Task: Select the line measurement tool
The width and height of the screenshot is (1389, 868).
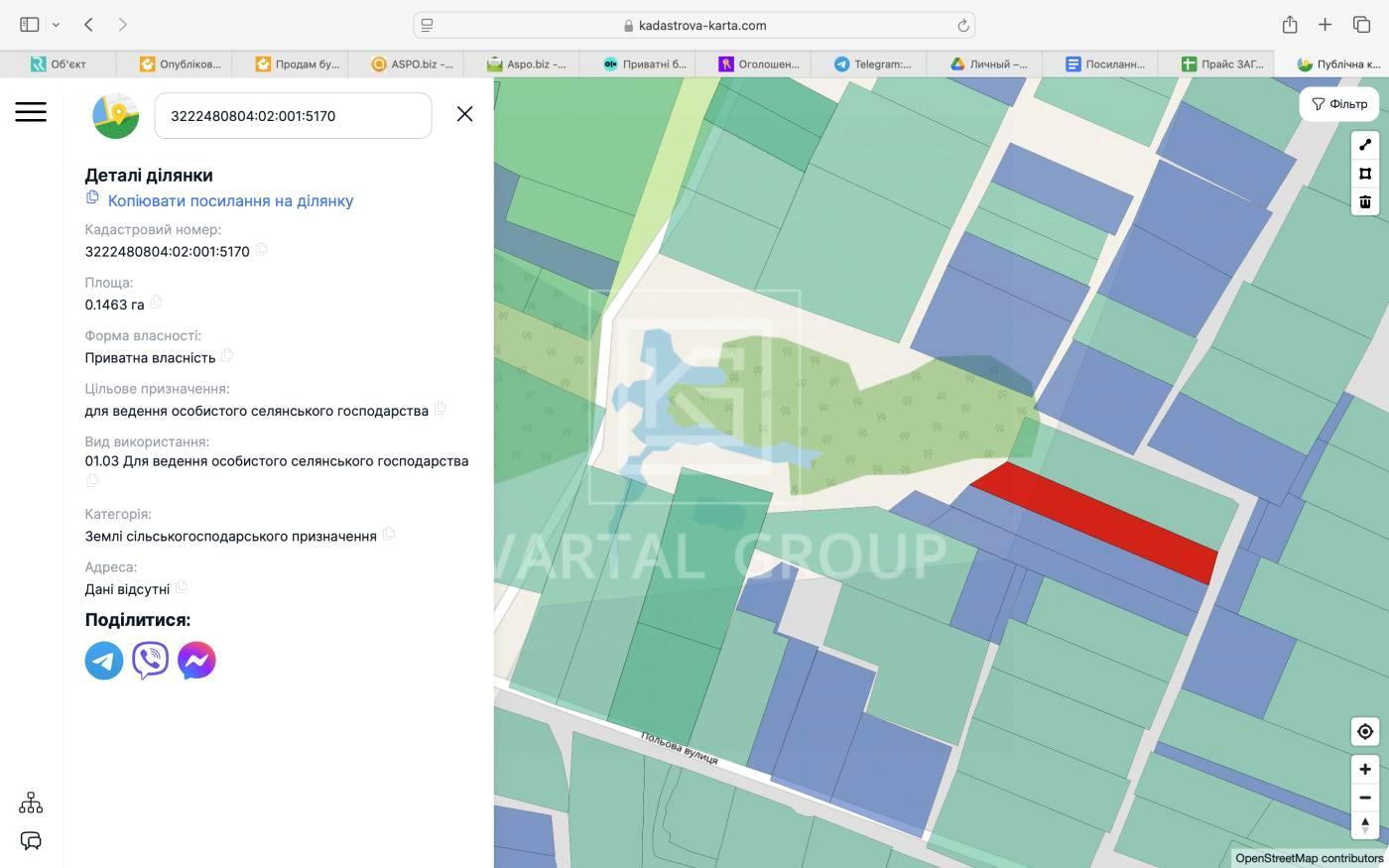Action: (x=1365, y=145)
